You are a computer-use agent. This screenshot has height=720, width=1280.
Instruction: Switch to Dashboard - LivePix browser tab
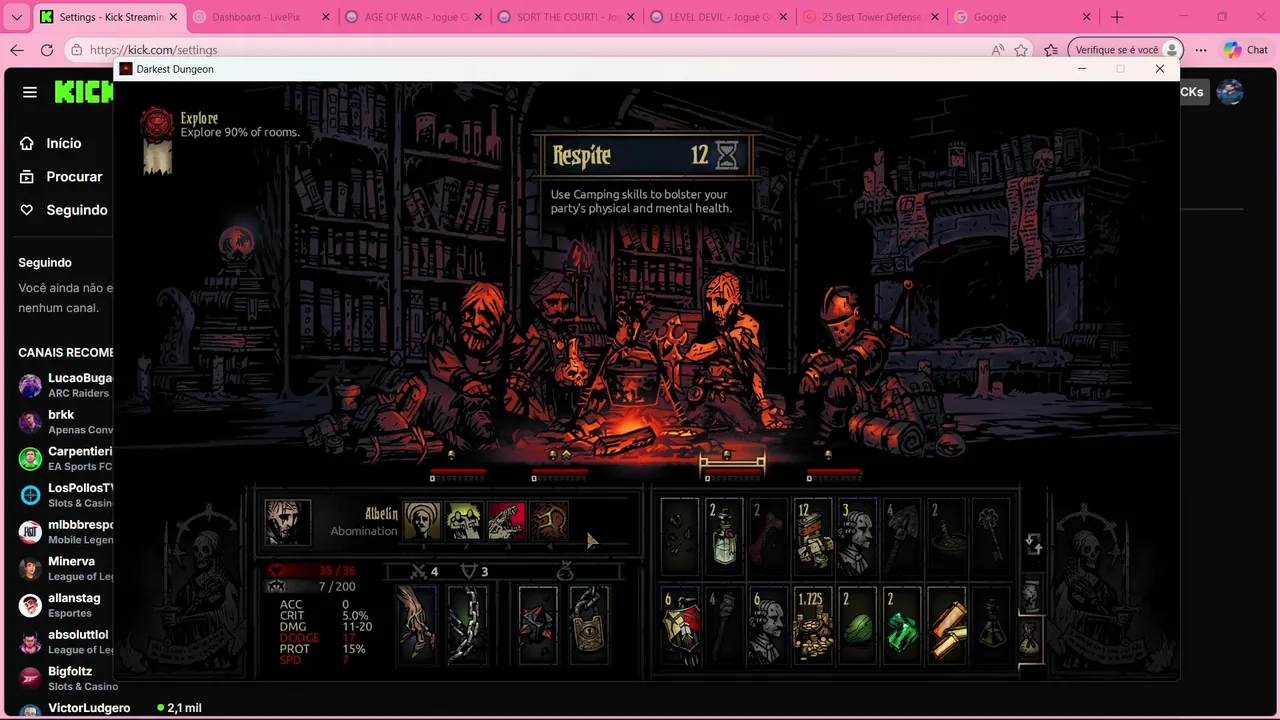coord(262,17)
